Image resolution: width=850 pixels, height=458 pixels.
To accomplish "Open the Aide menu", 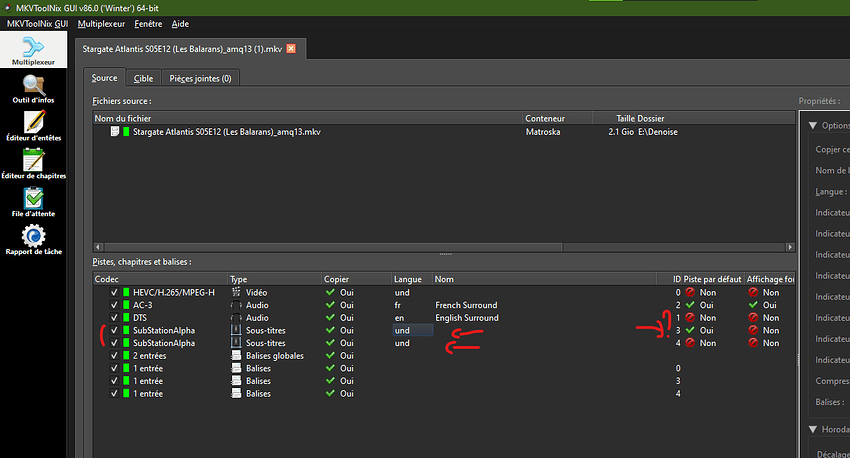I will pos(181,24).
